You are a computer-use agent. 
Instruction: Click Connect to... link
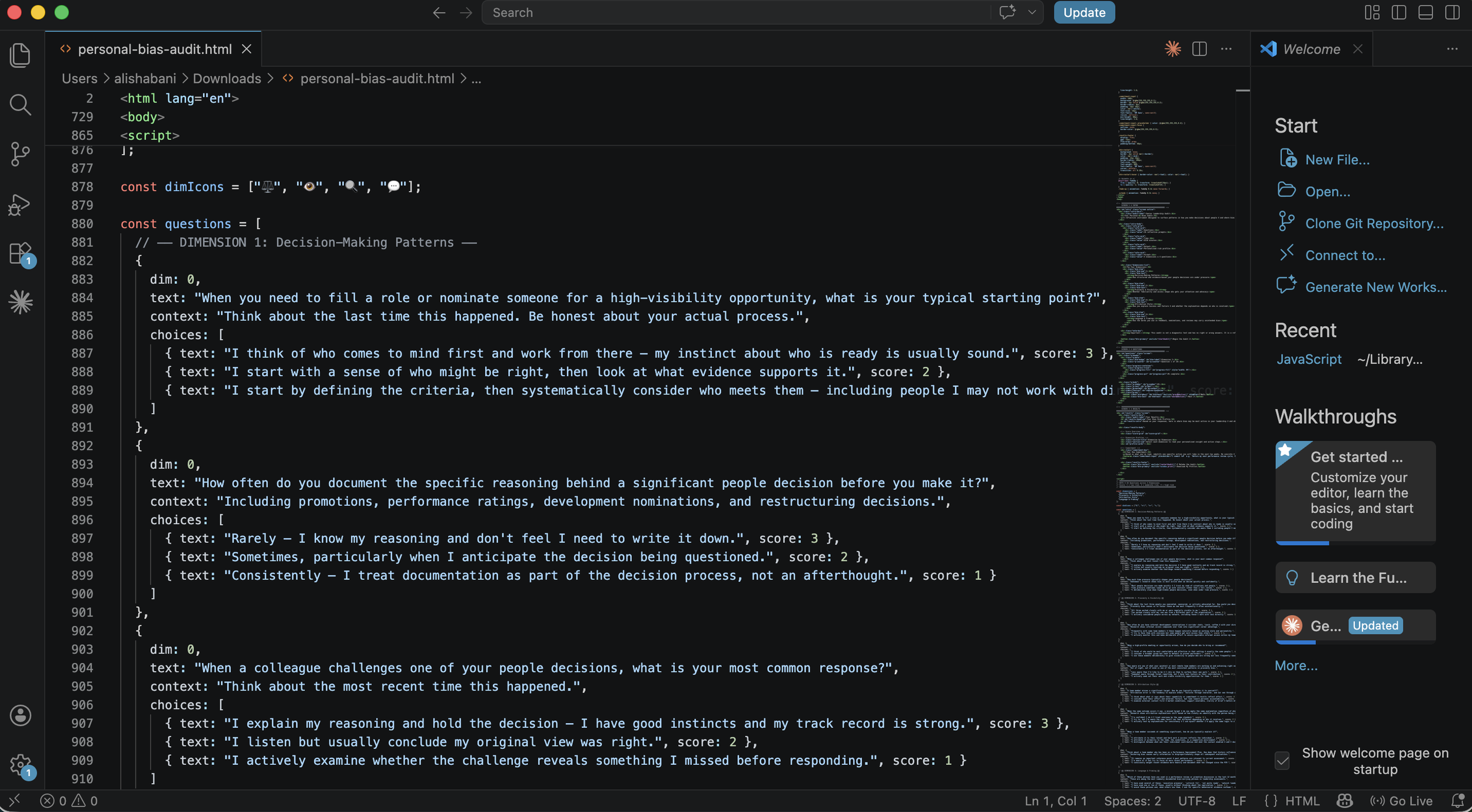tap(1345, 255)
